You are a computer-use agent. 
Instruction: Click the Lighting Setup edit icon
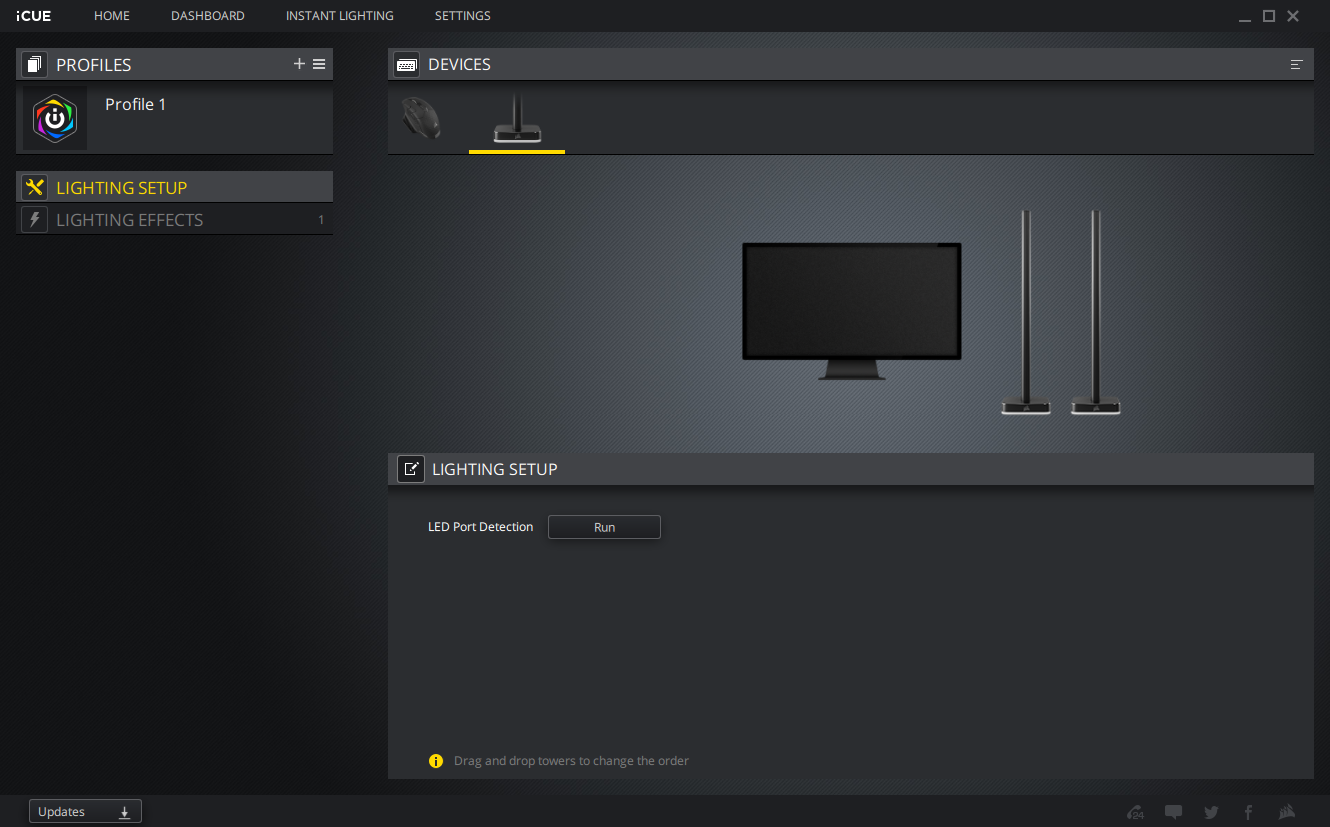point(411,469)
